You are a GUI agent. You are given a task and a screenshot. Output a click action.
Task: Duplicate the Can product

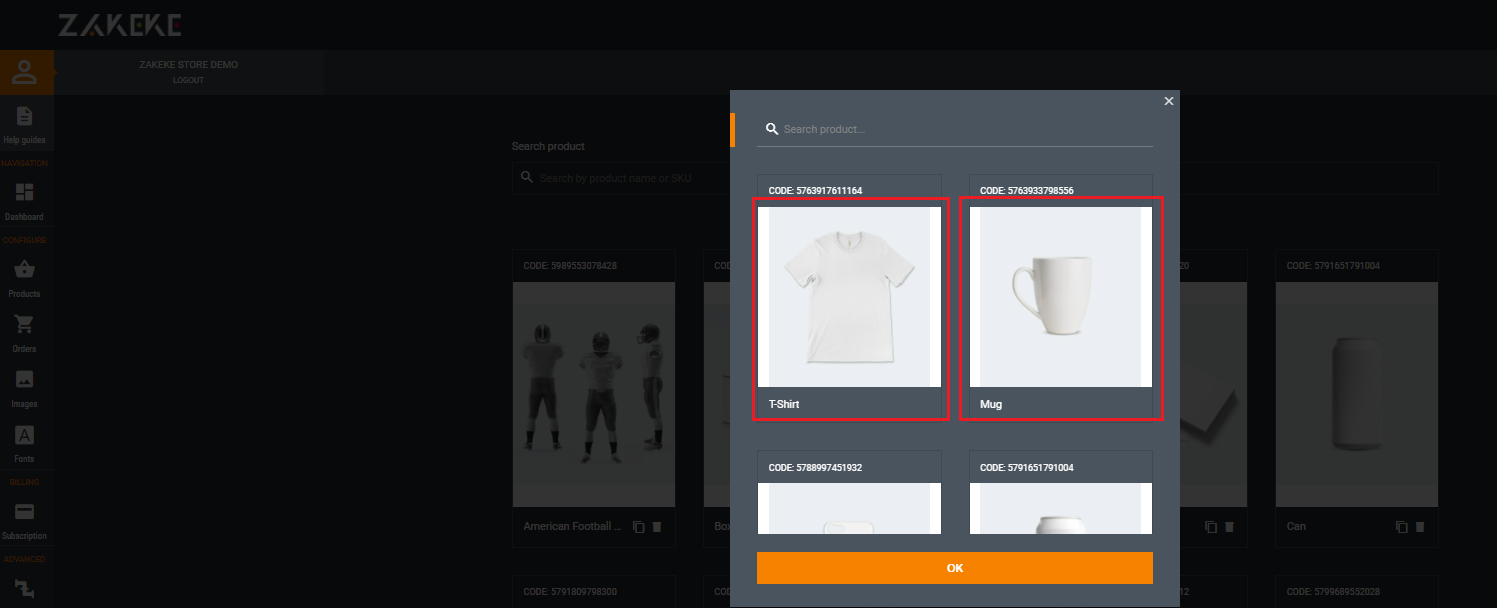tap(1402, 527)
